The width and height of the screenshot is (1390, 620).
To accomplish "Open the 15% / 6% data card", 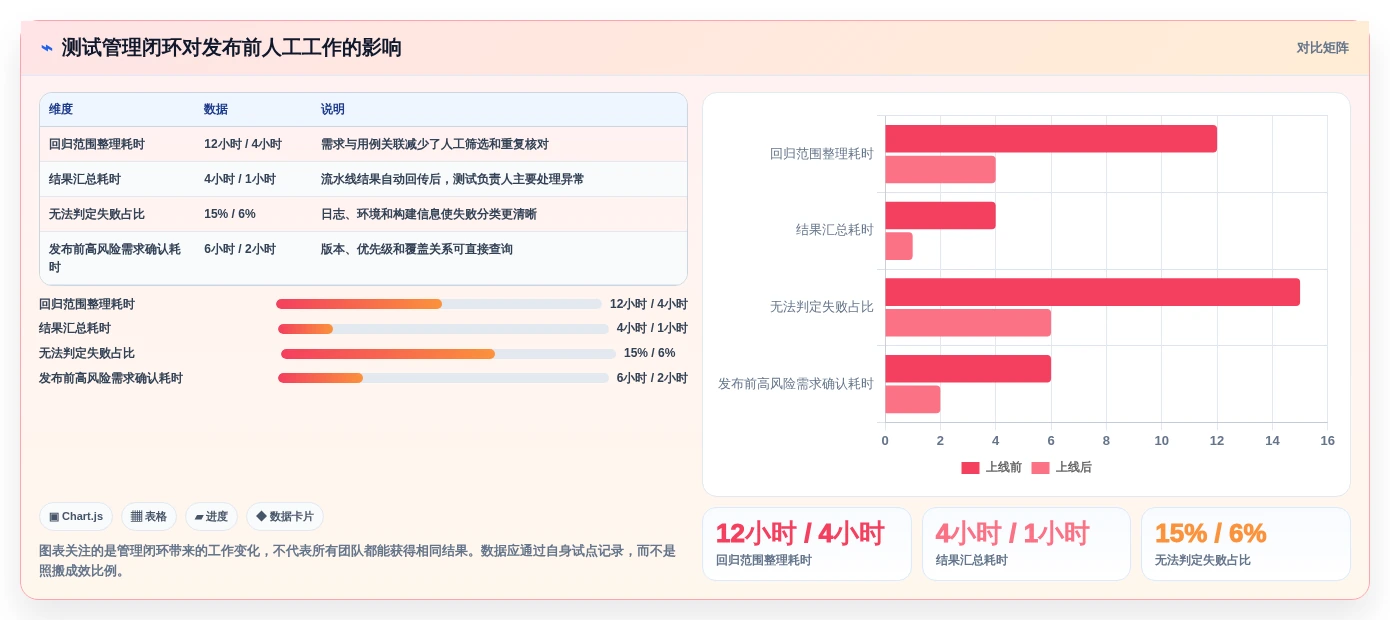I will click(x=1246, y=544).
